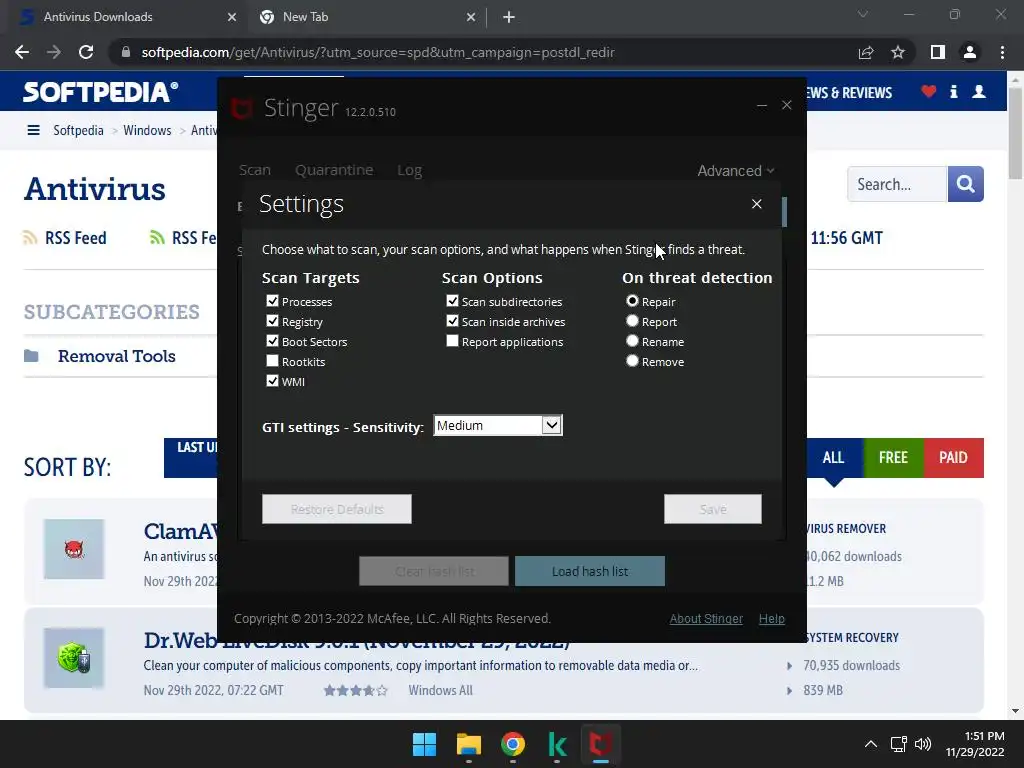
Task: Switch to the New Tab browser tab
Action: (367, 17)
